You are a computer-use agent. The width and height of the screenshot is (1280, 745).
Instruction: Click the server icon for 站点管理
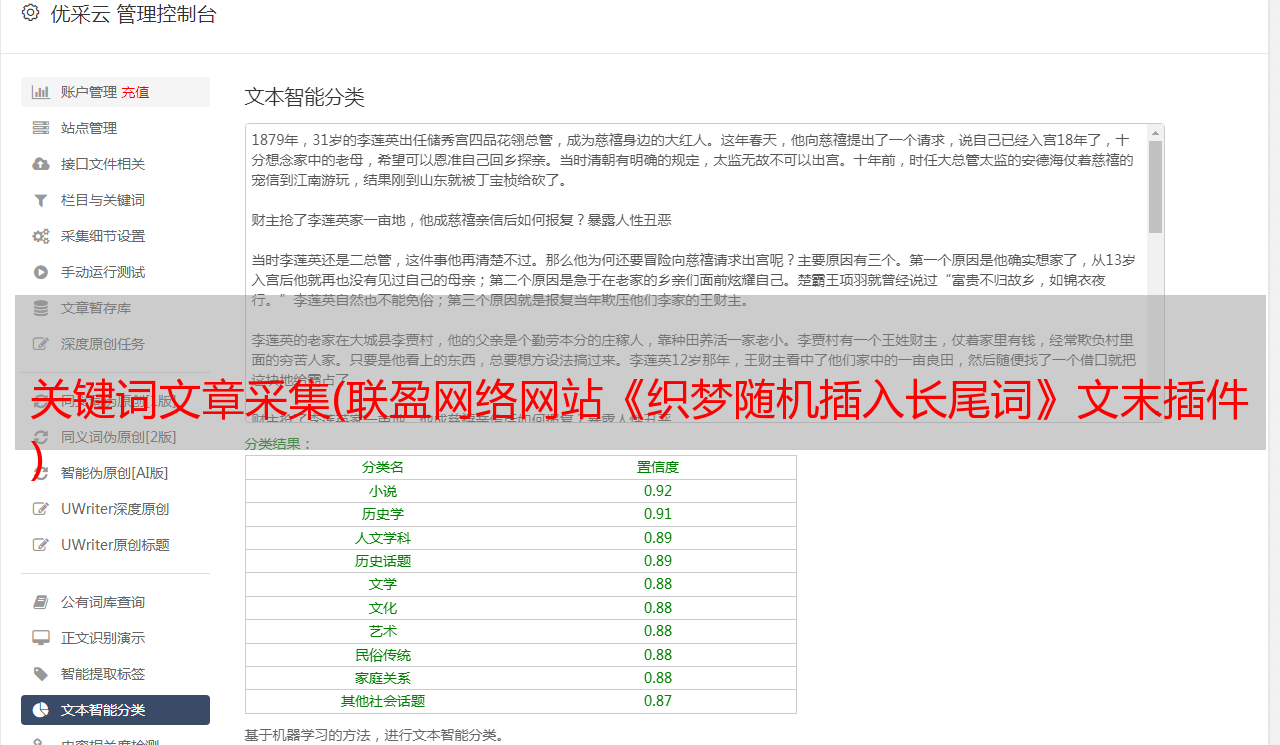click(41, 128)
